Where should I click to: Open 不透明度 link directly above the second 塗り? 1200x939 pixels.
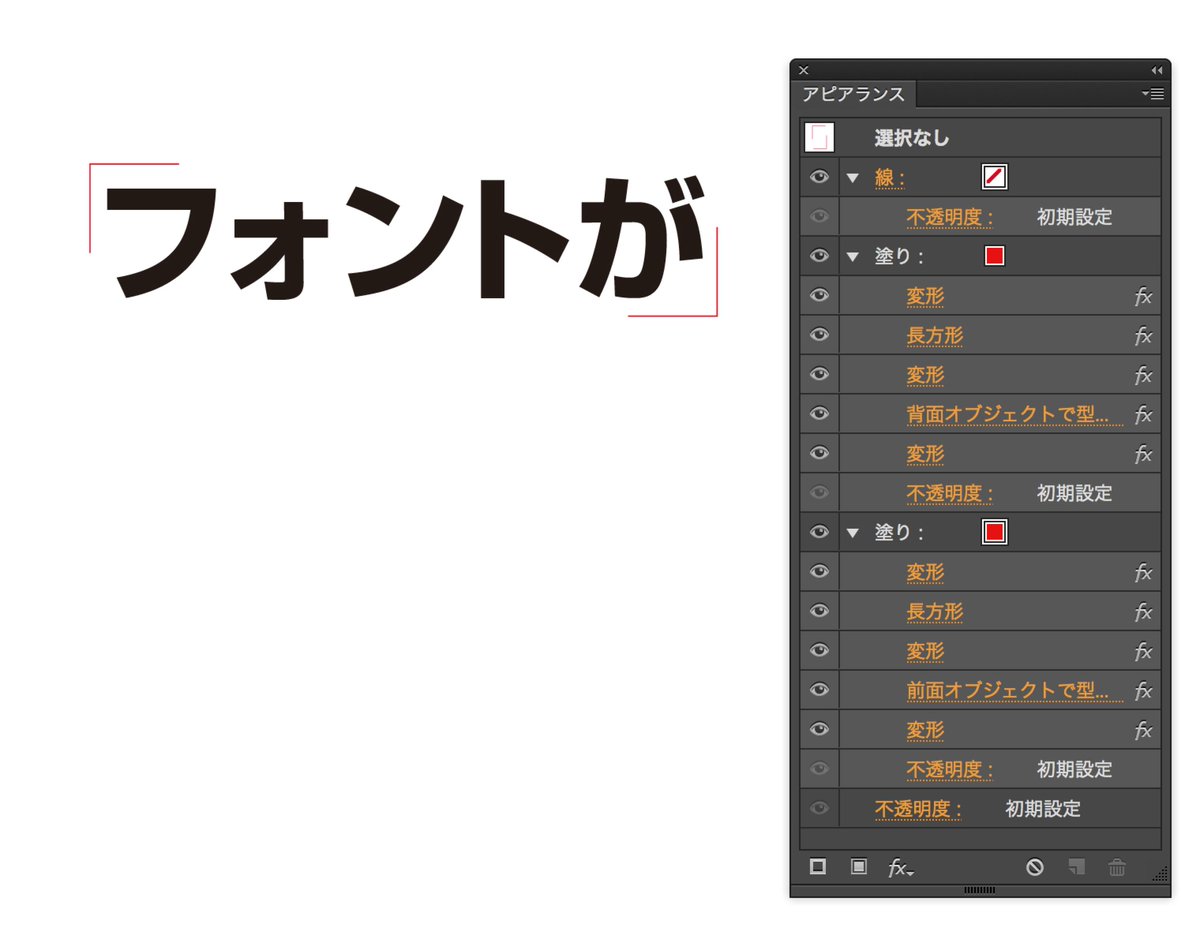tap(950, 493)
